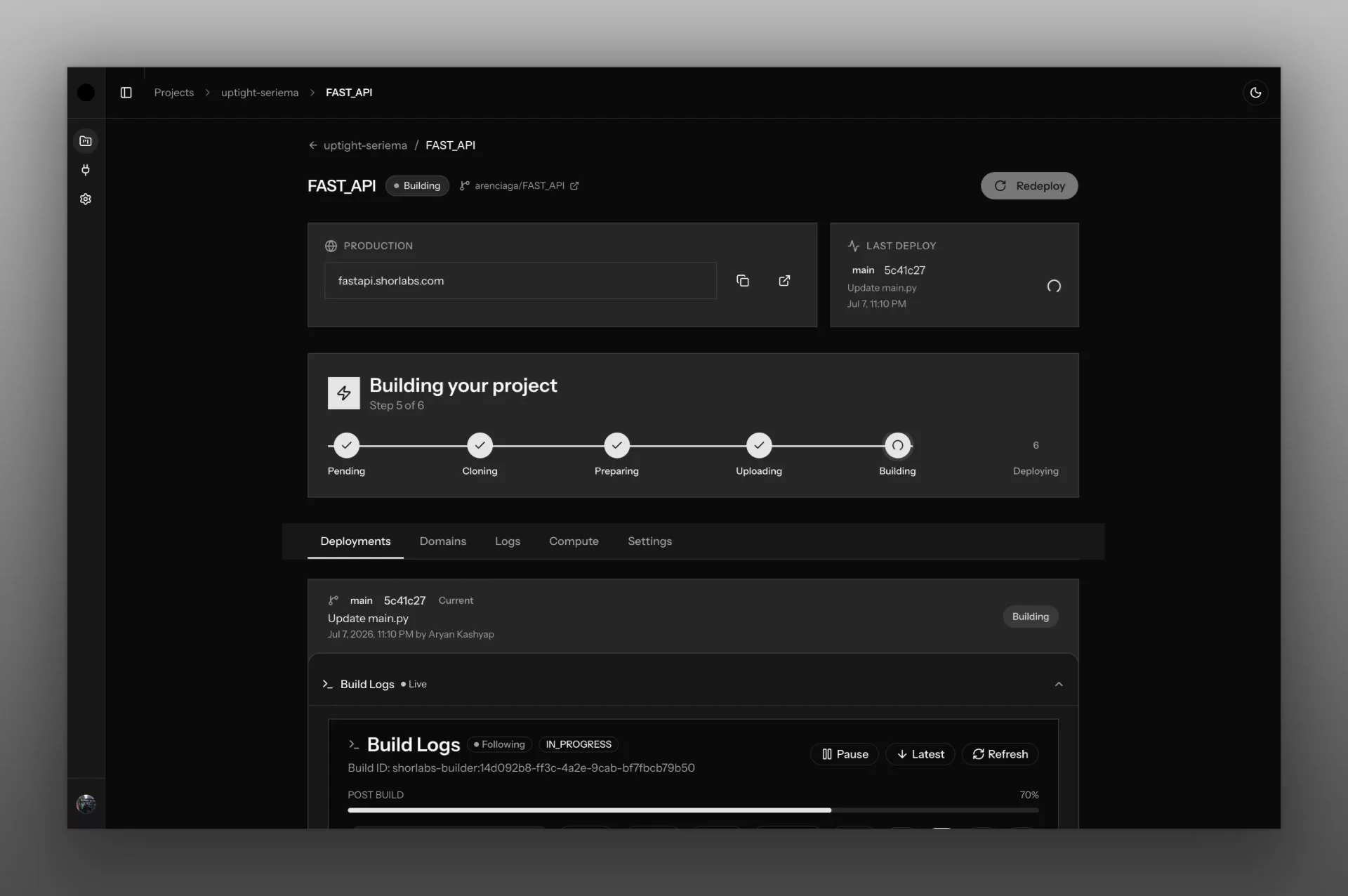This screenshot has width=1348, height=896.
Task: Open the Logs tab
Action: tap(508, 541)
